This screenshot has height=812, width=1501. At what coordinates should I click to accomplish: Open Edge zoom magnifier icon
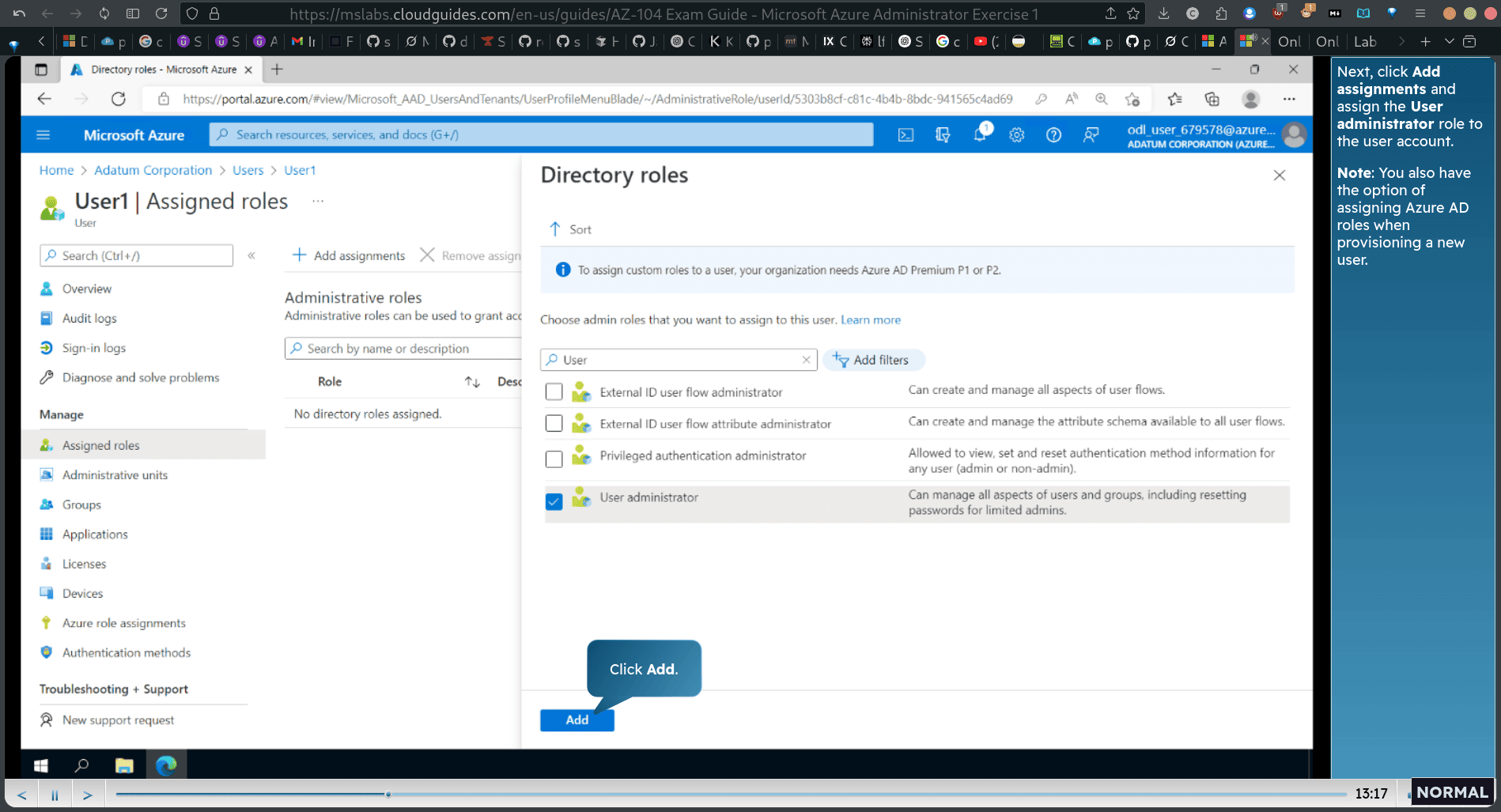(x=1101, y=99)
